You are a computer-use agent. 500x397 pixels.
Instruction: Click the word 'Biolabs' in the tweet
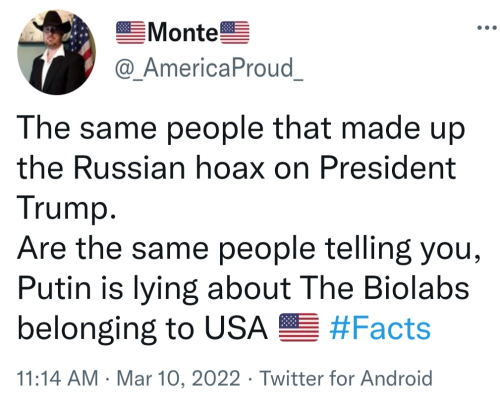click(416, 288)
